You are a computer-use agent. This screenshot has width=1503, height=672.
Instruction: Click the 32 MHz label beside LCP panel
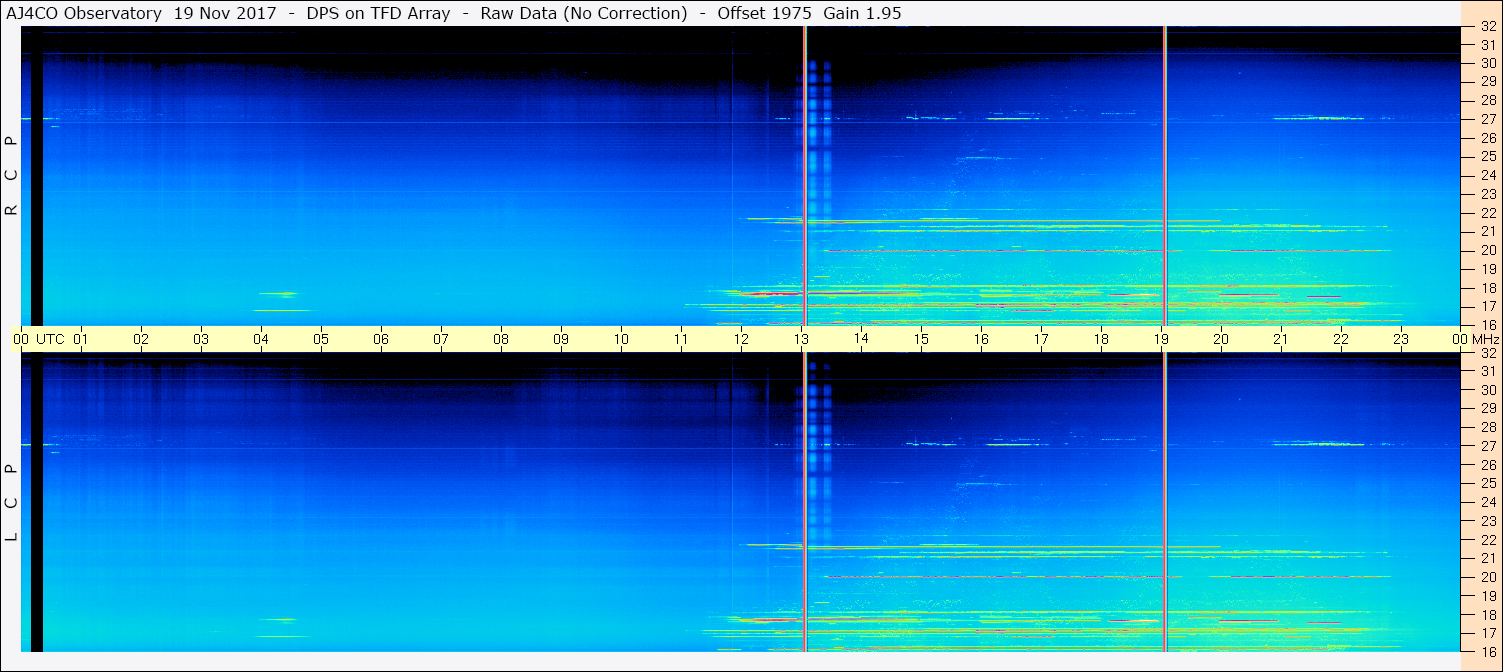pos(1488,353)
